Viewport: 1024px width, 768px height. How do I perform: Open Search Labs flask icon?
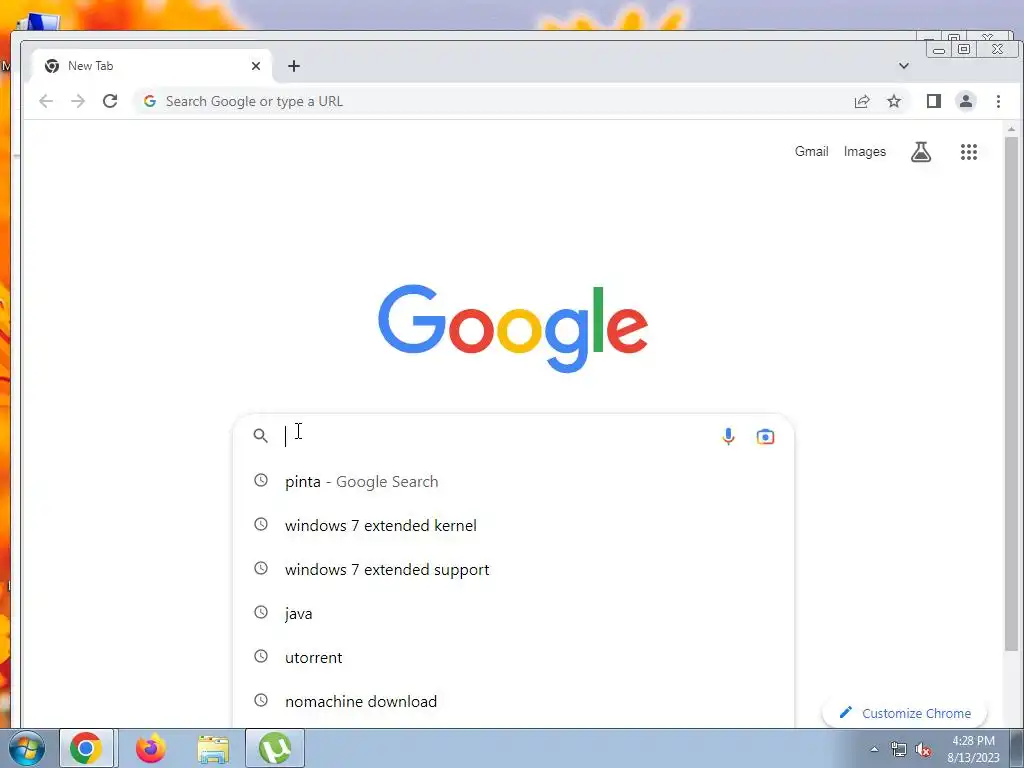(921, 152)
